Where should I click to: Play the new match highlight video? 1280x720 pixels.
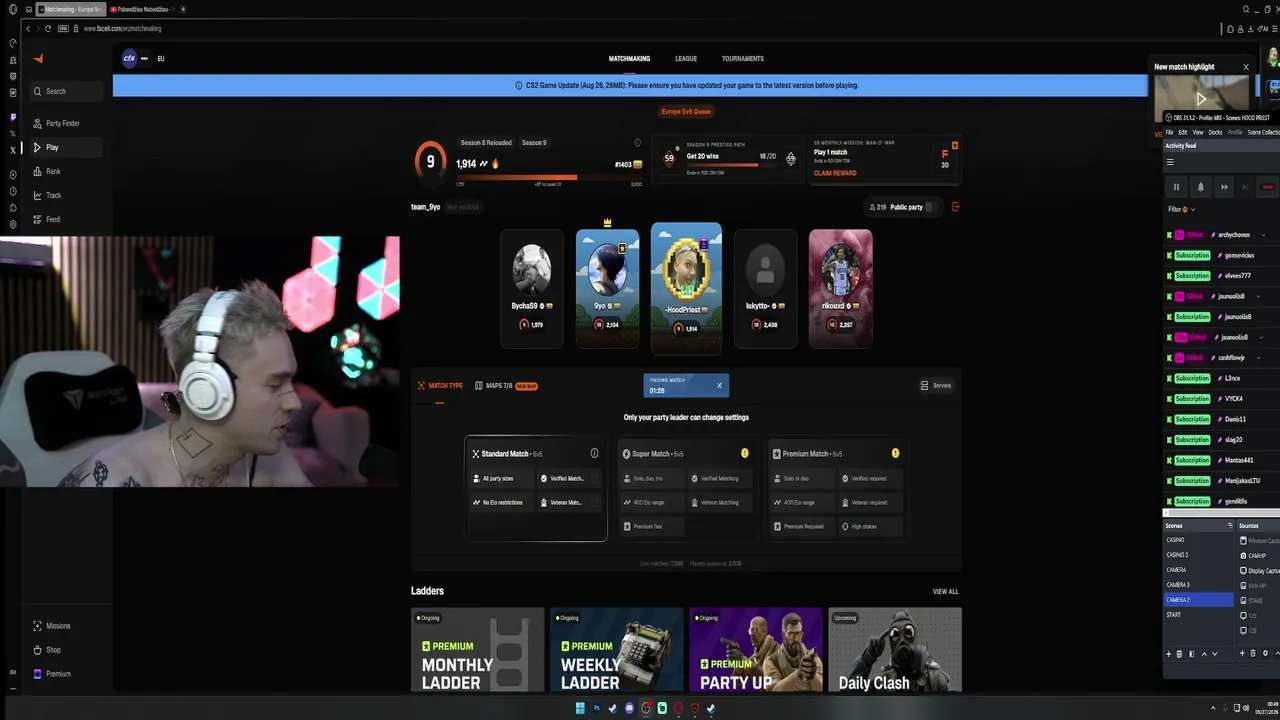(1201, 98)
